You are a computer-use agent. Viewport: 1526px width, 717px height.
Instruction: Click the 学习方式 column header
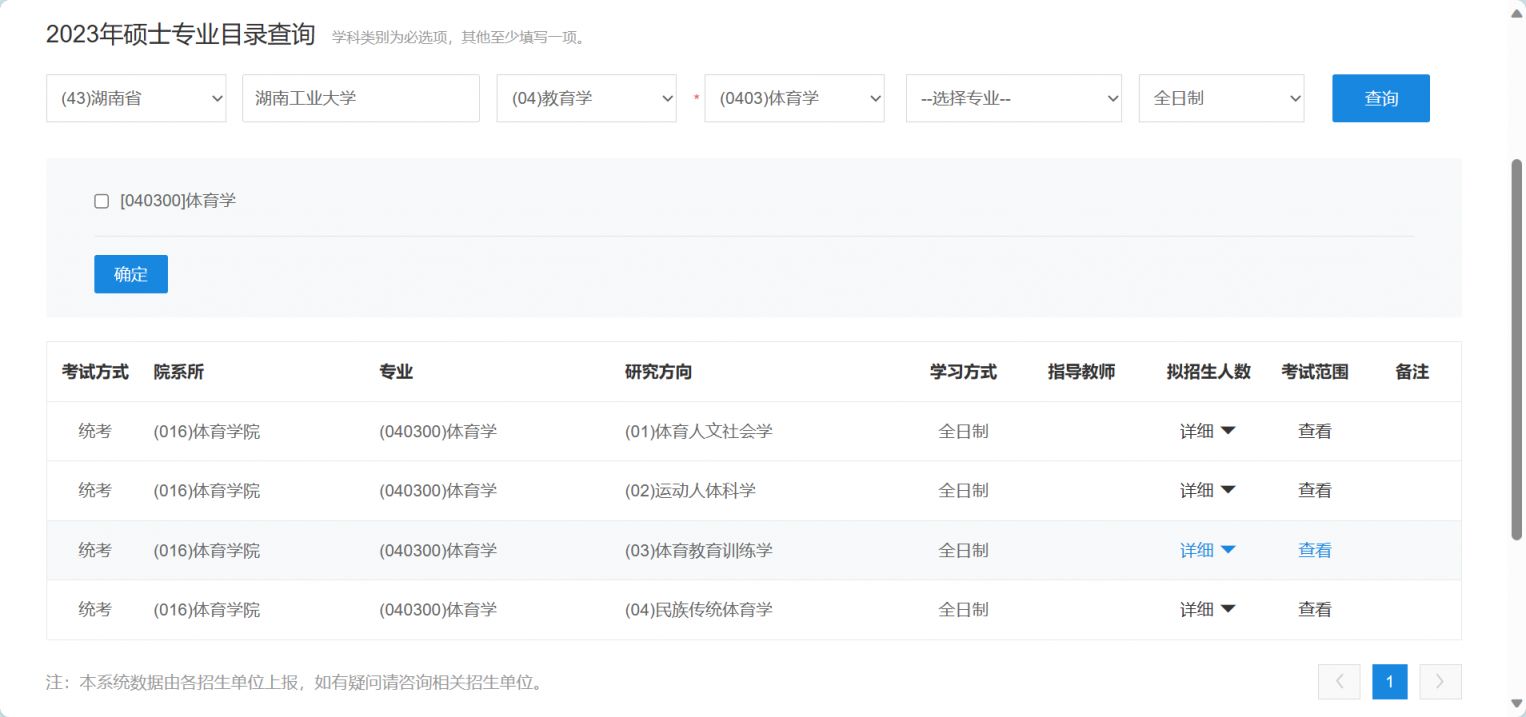click(963, 372)
